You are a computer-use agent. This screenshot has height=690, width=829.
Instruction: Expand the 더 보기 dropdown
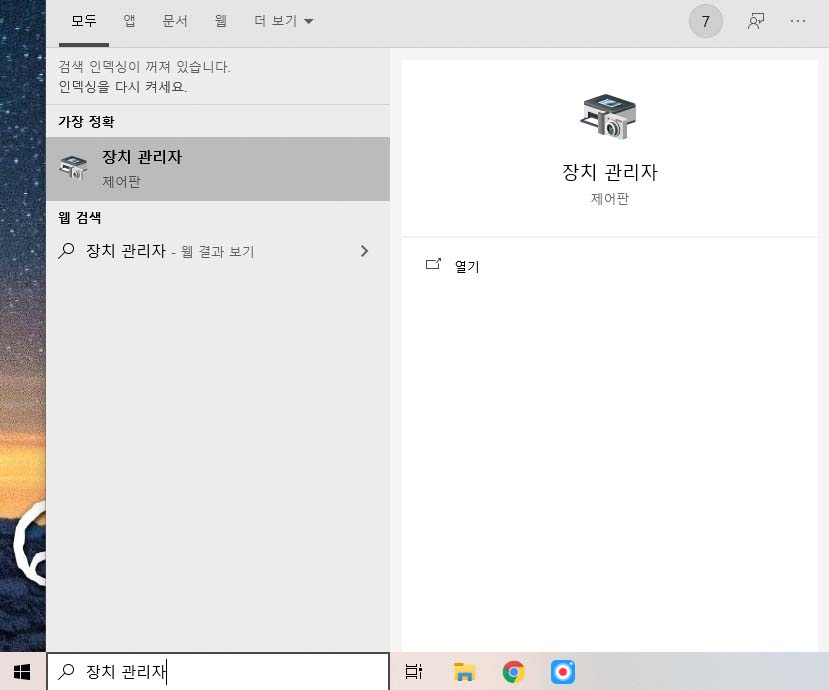(x=283, y=21)
